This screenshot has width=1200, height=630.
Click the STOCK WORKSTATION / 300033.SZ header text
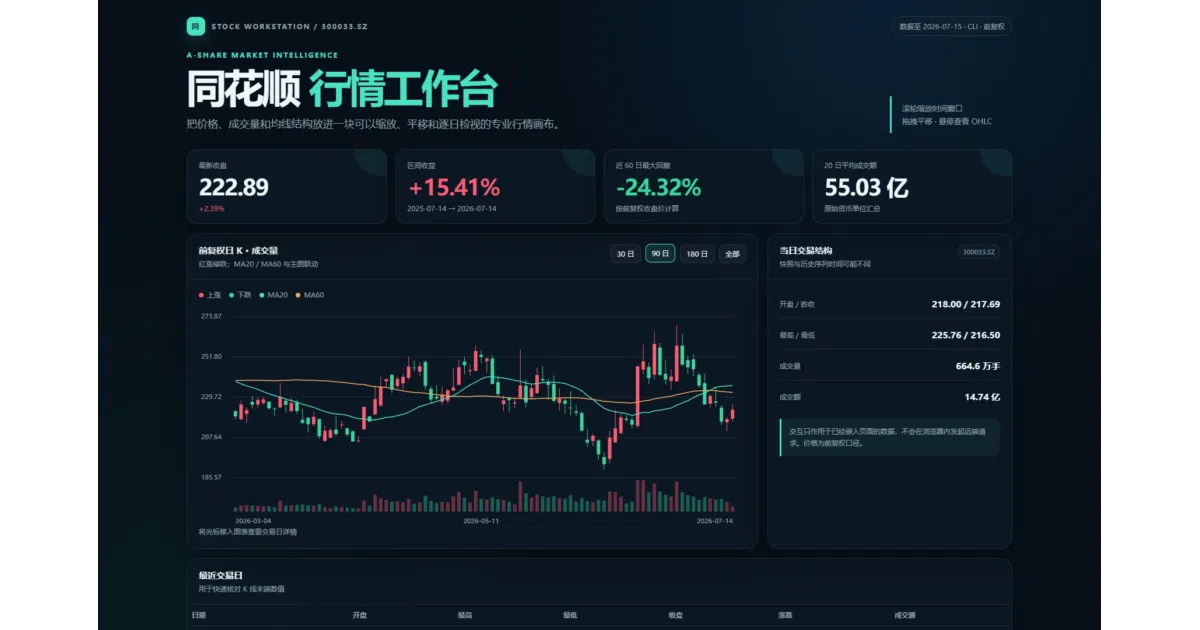point(290,26)
